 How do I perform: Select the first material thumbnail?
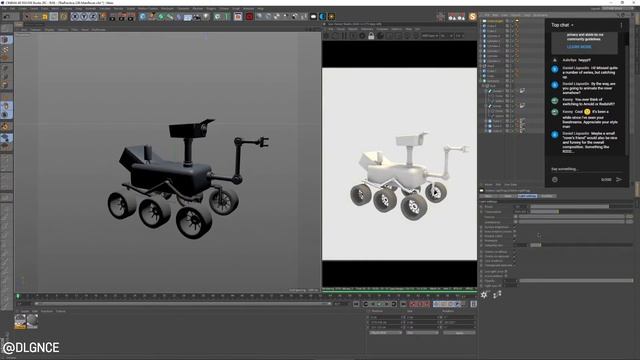coord(20,322)
